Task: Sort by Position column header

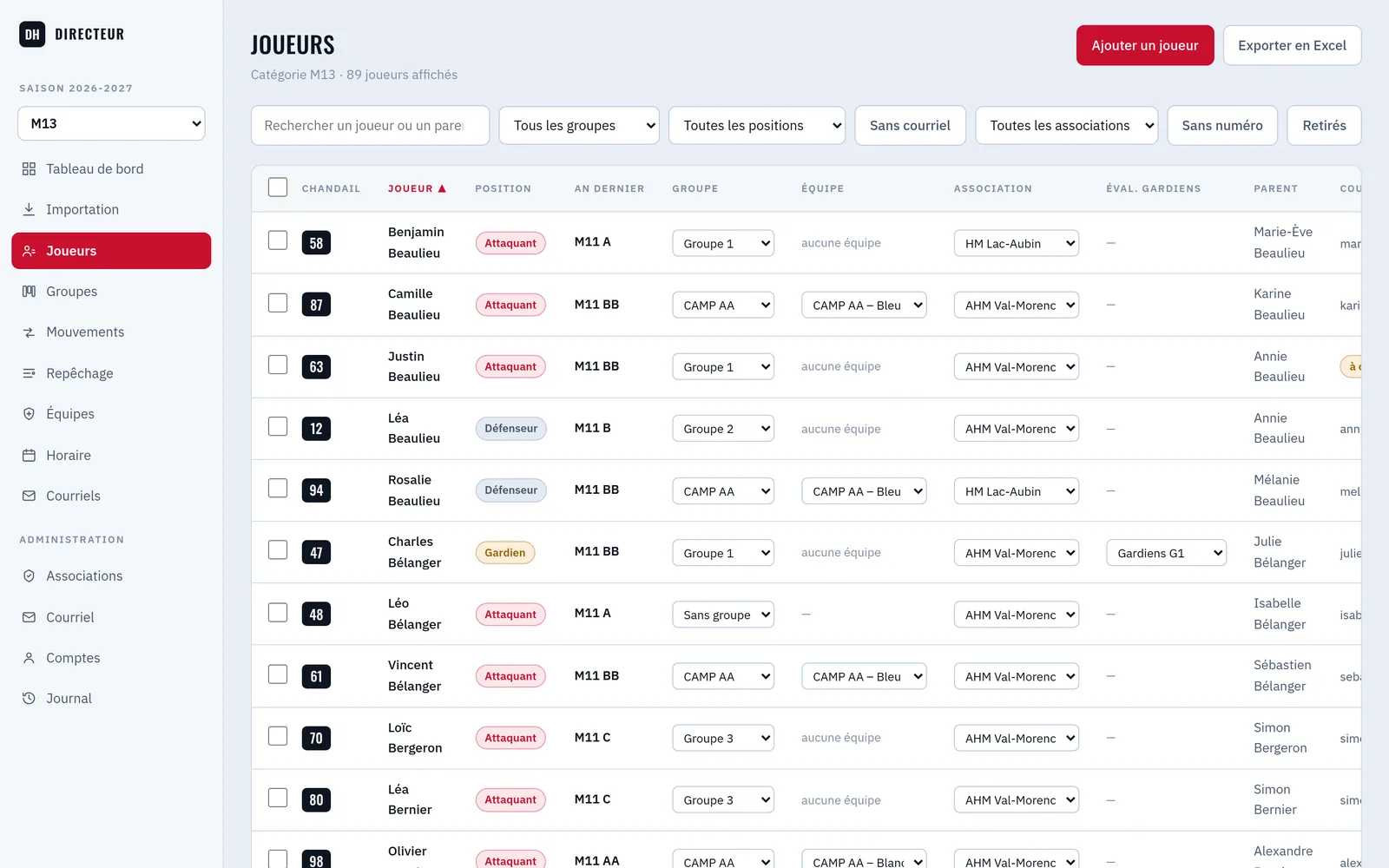Action: tap(503, 188)
